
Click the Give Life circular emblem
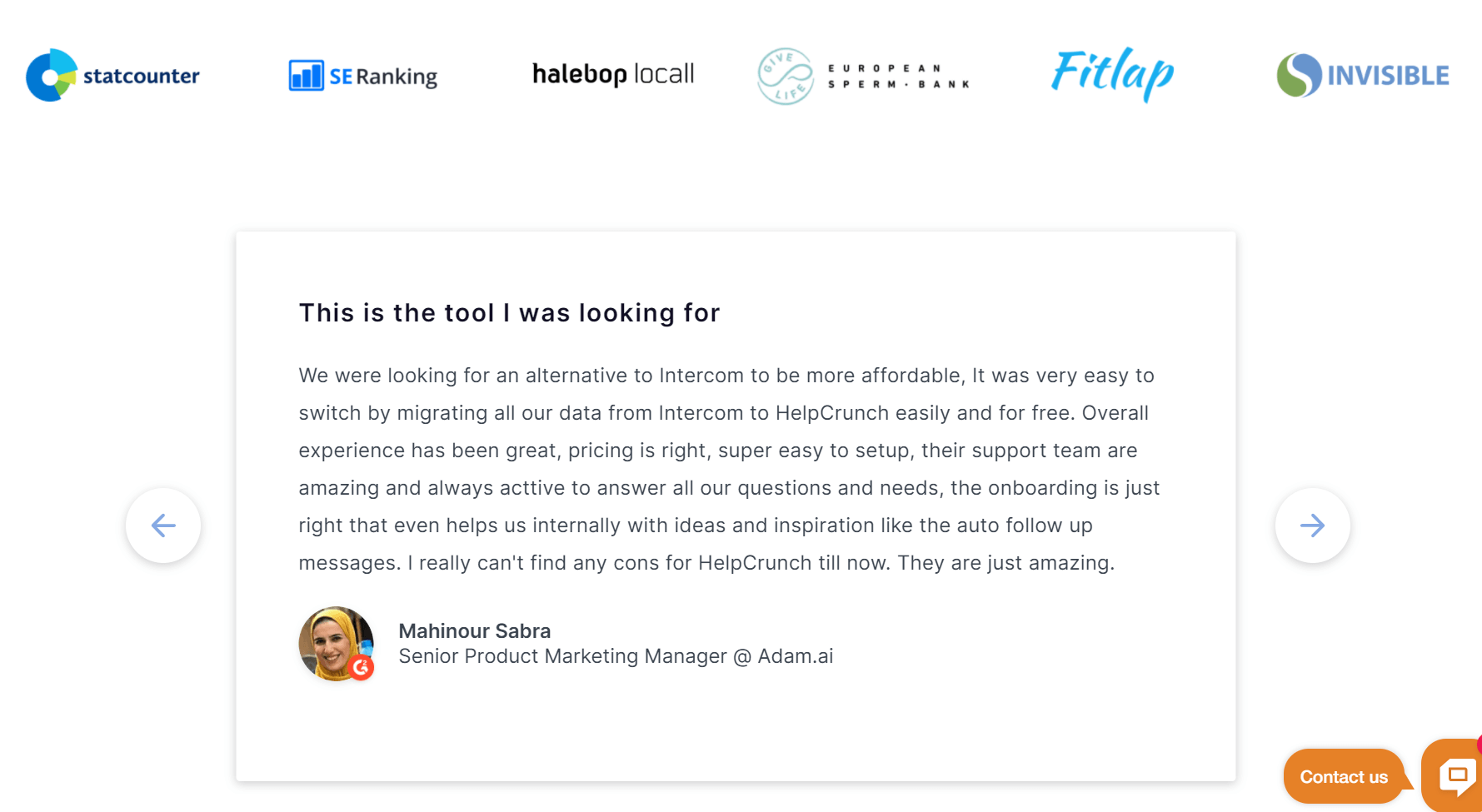[786, 76]
